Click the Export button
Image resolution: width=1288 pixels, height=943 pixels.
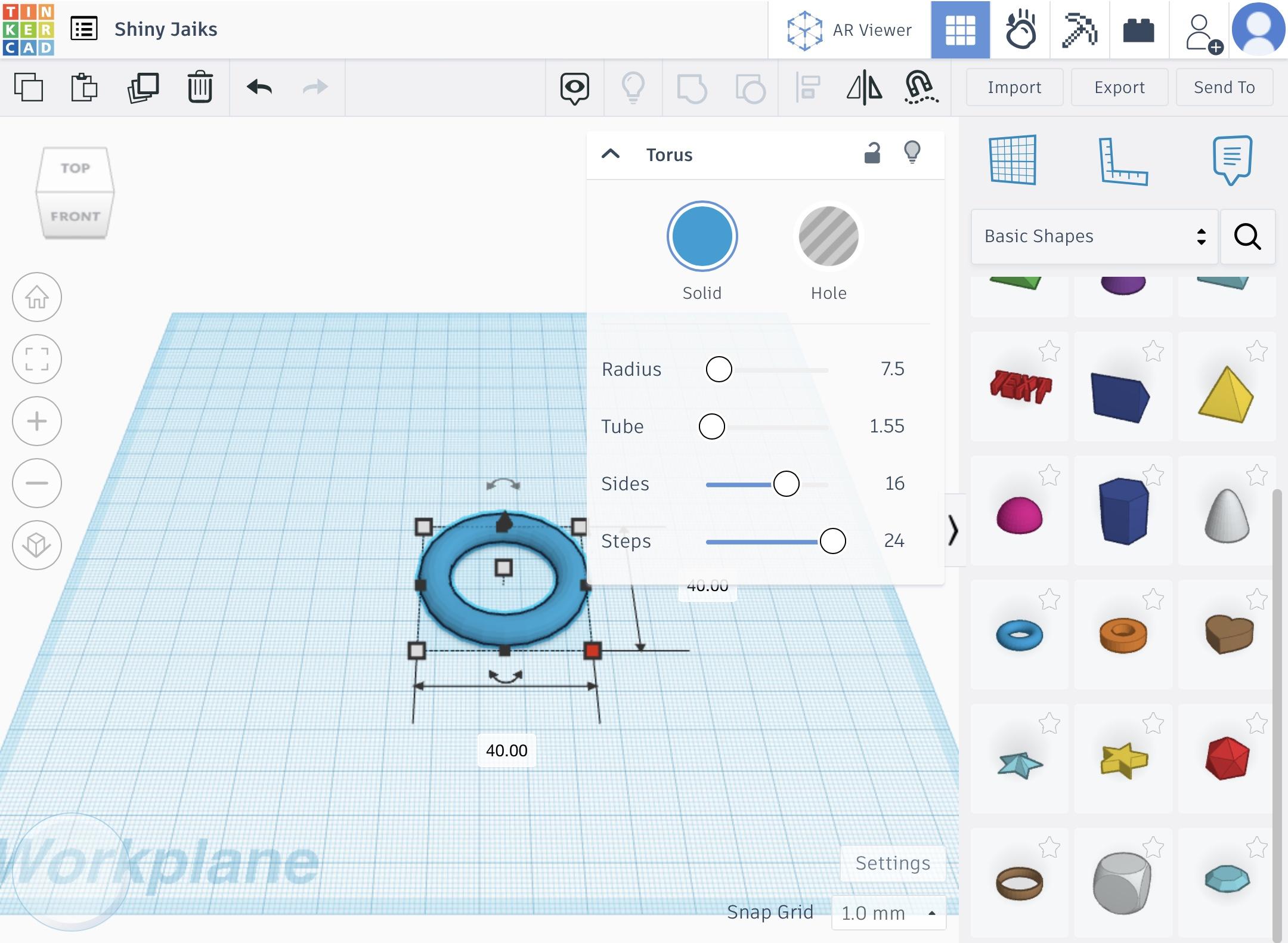click(1119, 88)
